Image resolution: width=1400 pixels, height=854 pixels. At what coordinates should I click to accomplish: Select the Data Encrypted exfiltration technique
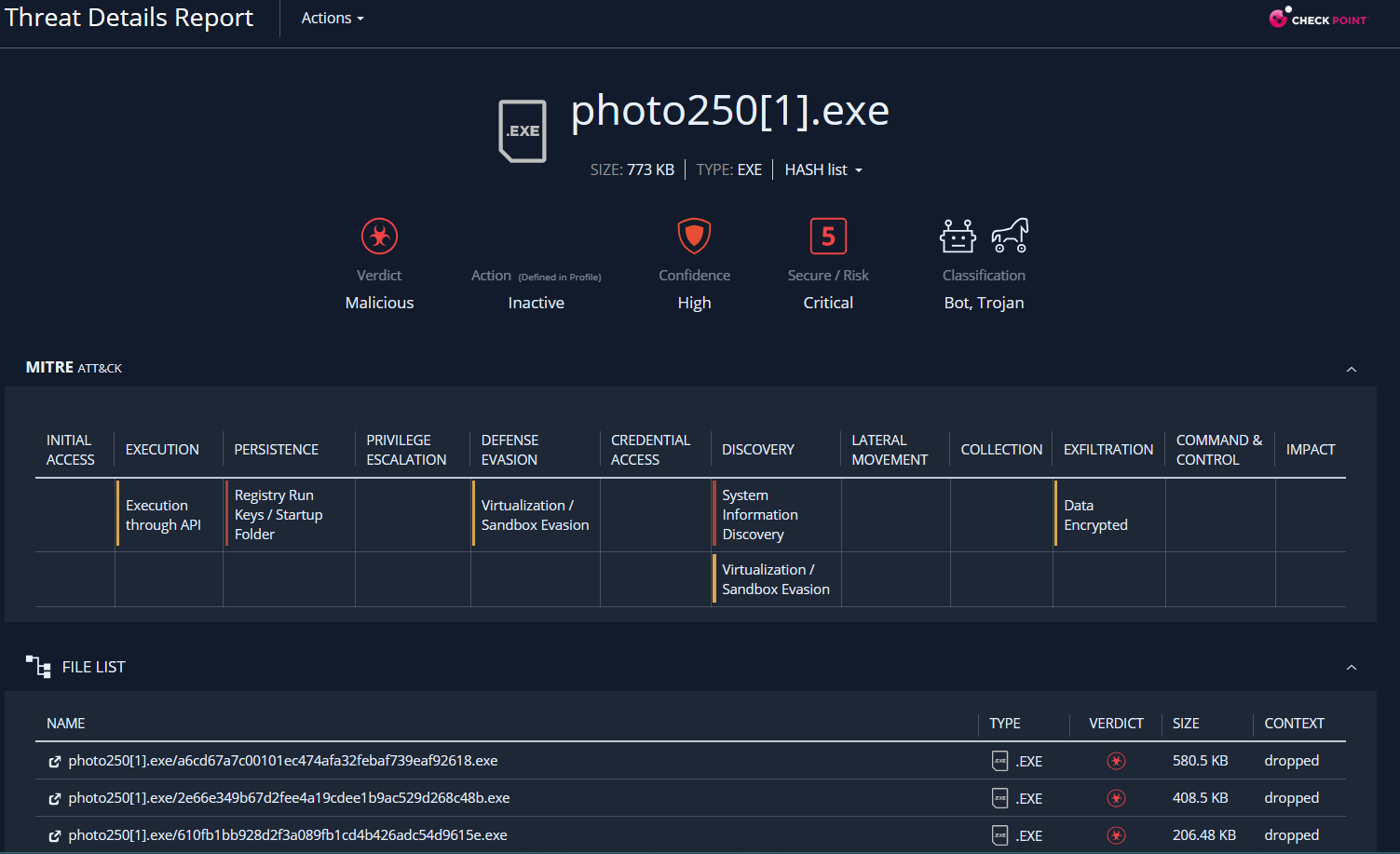point(1095,515)
